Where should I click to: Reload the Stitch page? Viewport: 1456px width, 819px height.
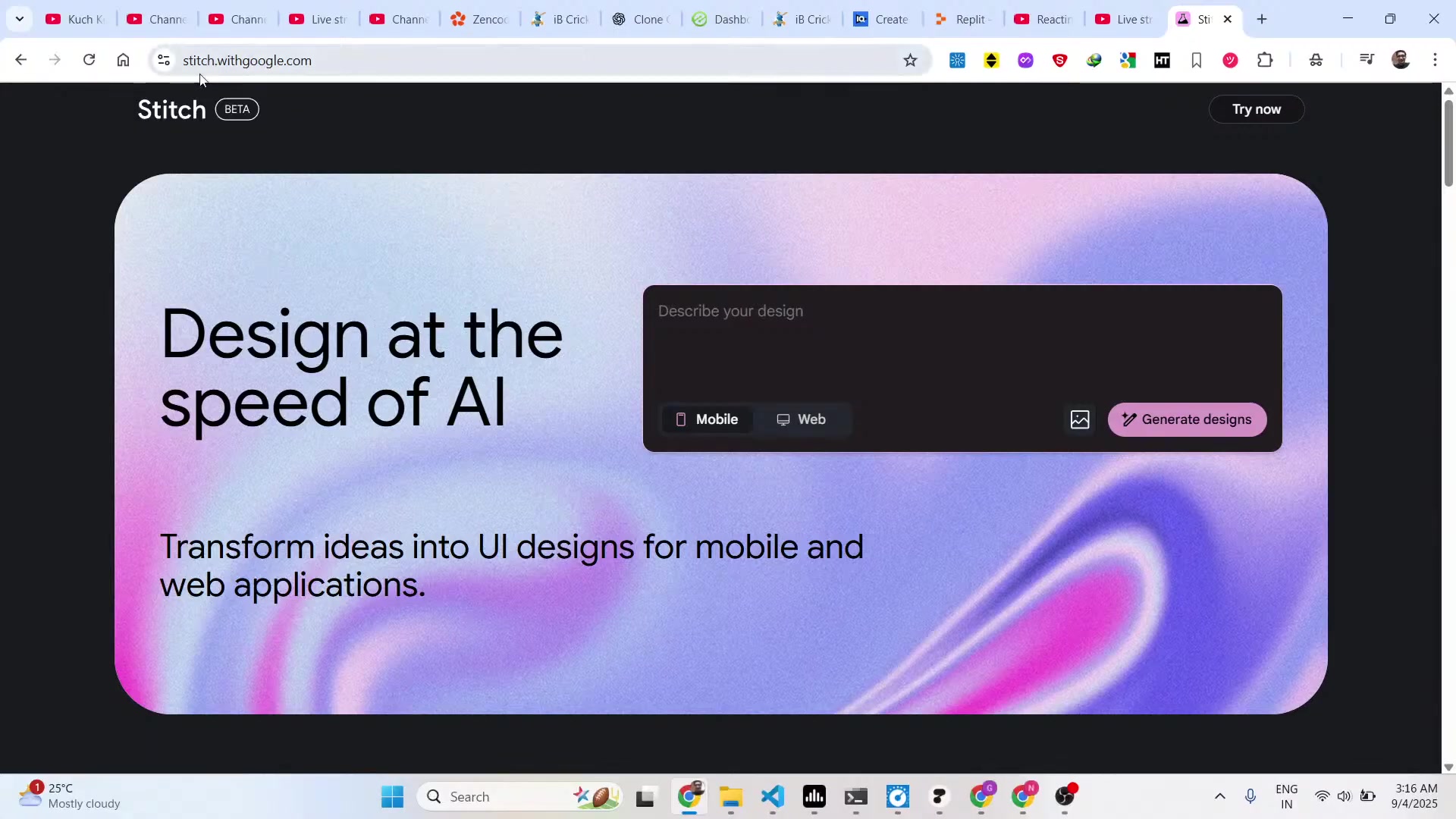89,60
